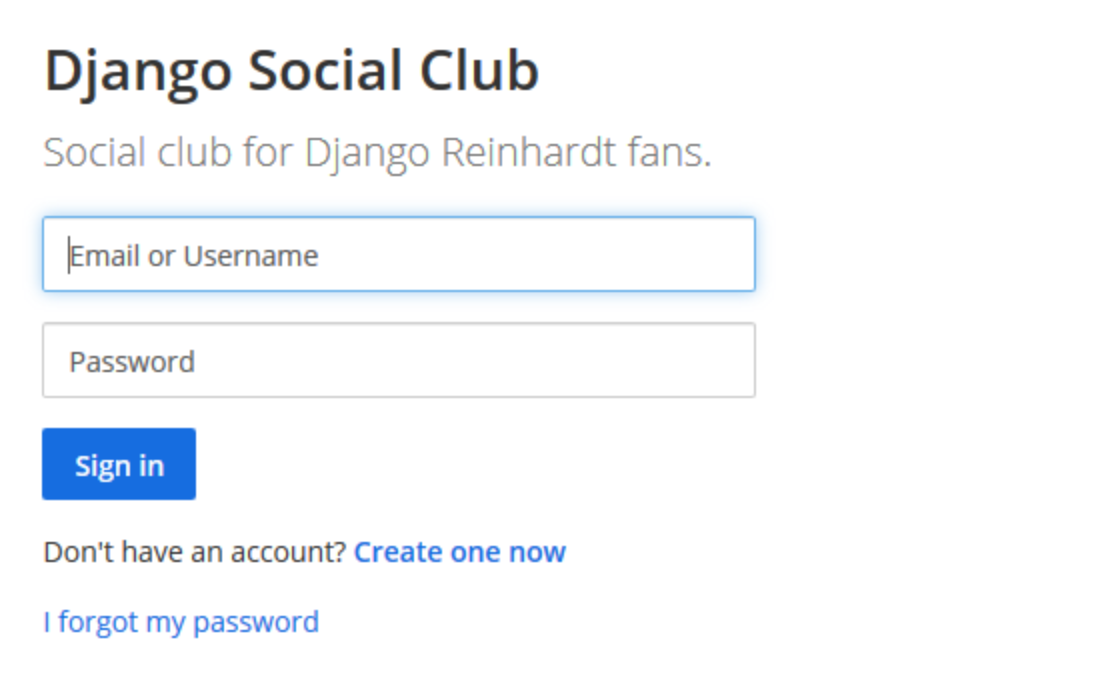
Task: Place cursor in the username textbox
Action: click(398, 255)
